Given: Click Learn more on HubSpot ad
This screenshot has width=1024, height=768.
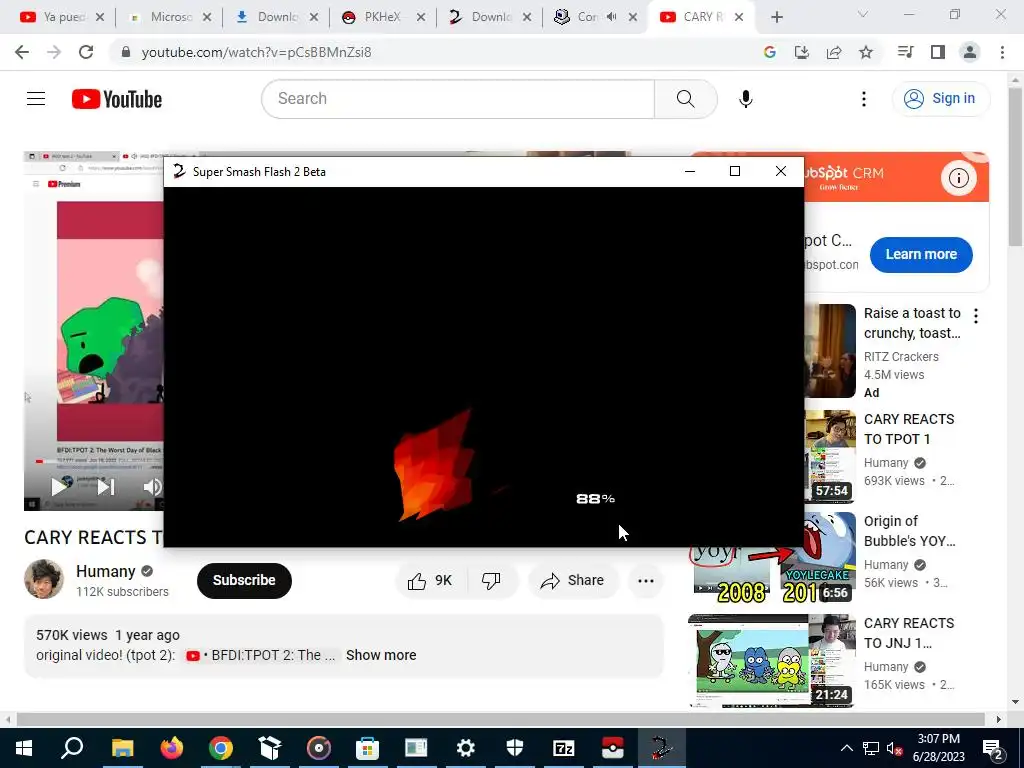Looking at the screenshot, I should tap(921, 255).
